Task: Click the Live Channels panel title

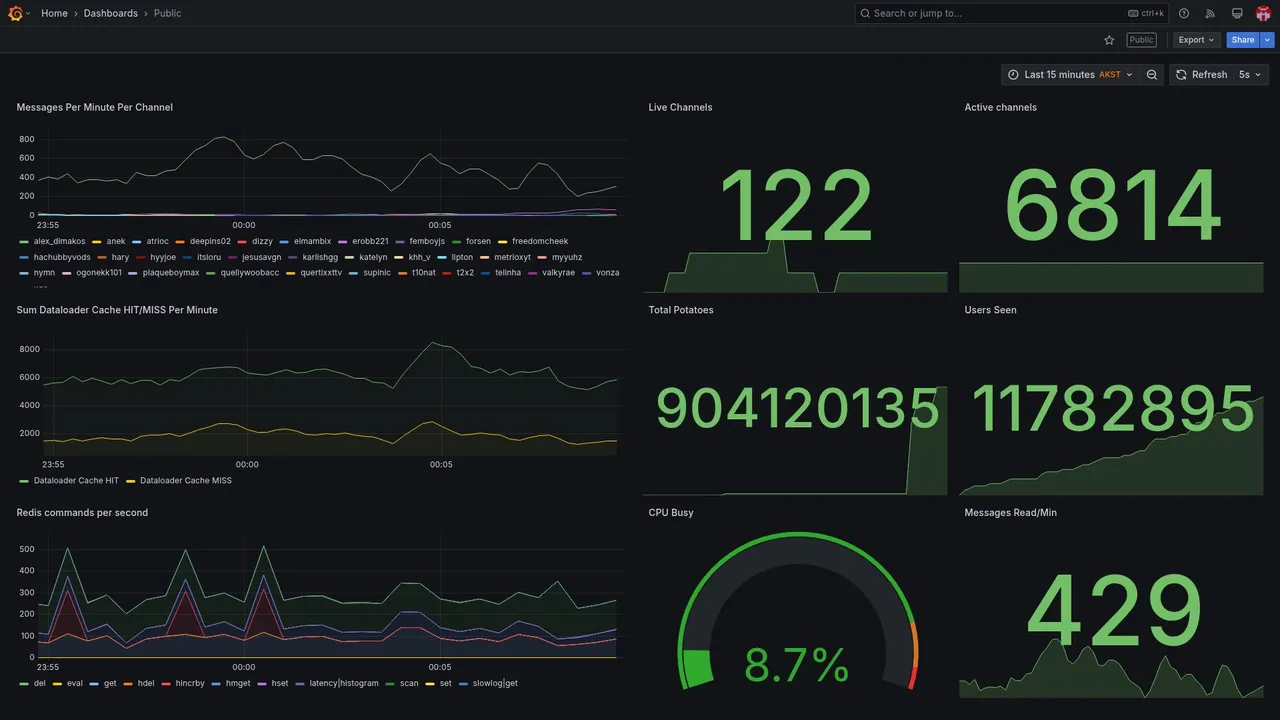Action: click(x=680, y=107)
